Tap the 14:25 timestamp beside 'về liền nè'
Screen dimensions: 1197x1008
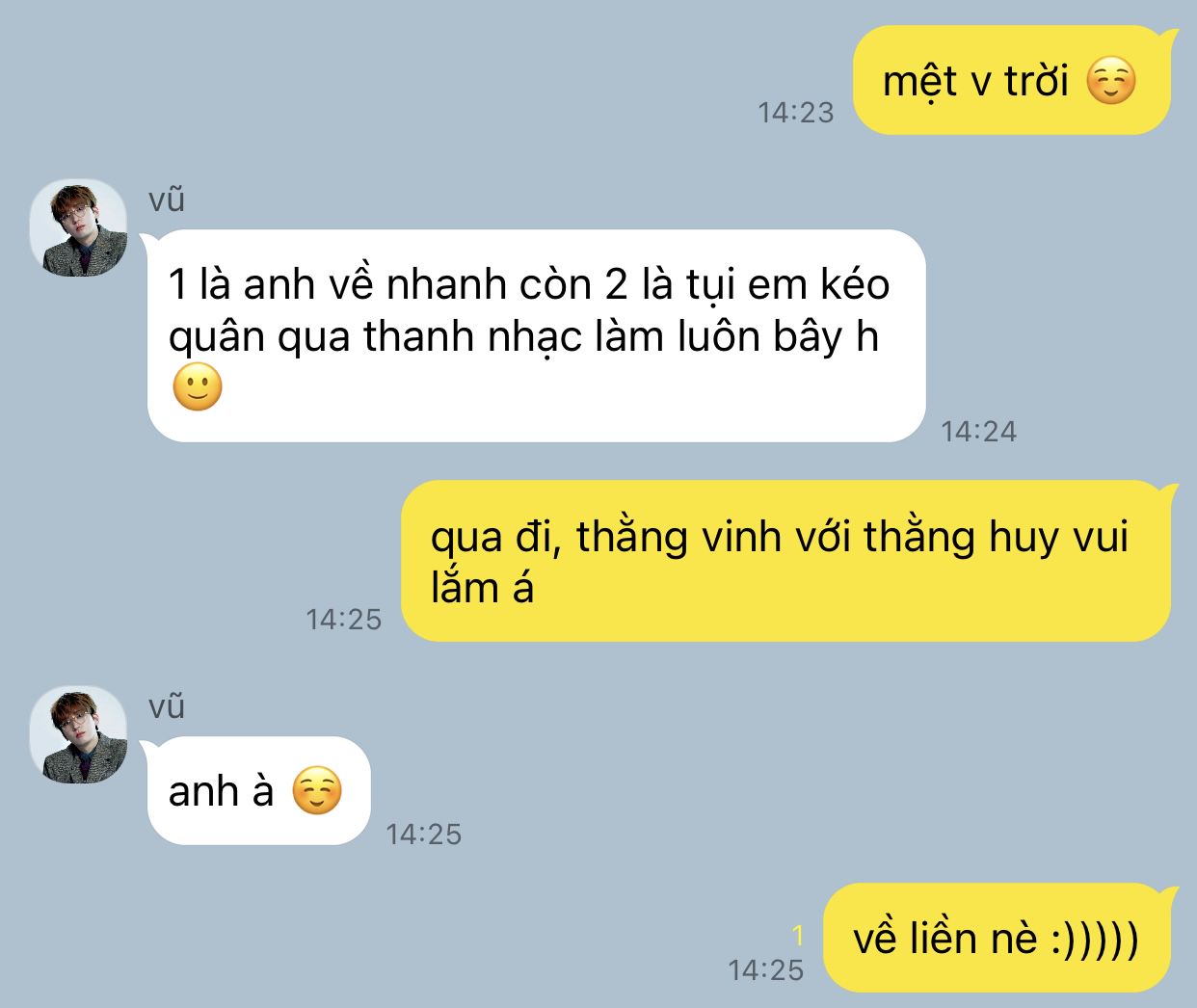pos(765,970)
